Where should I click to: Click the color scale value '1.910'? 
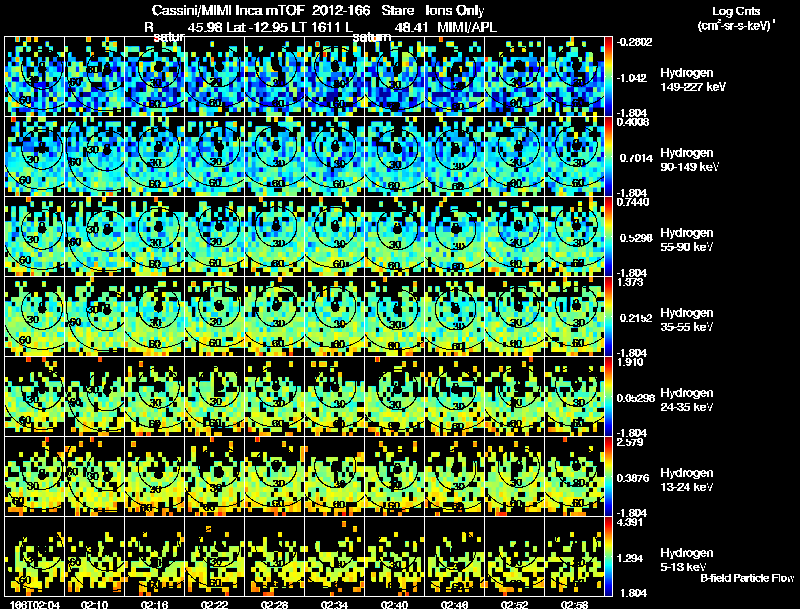click(x=630, y=362)
